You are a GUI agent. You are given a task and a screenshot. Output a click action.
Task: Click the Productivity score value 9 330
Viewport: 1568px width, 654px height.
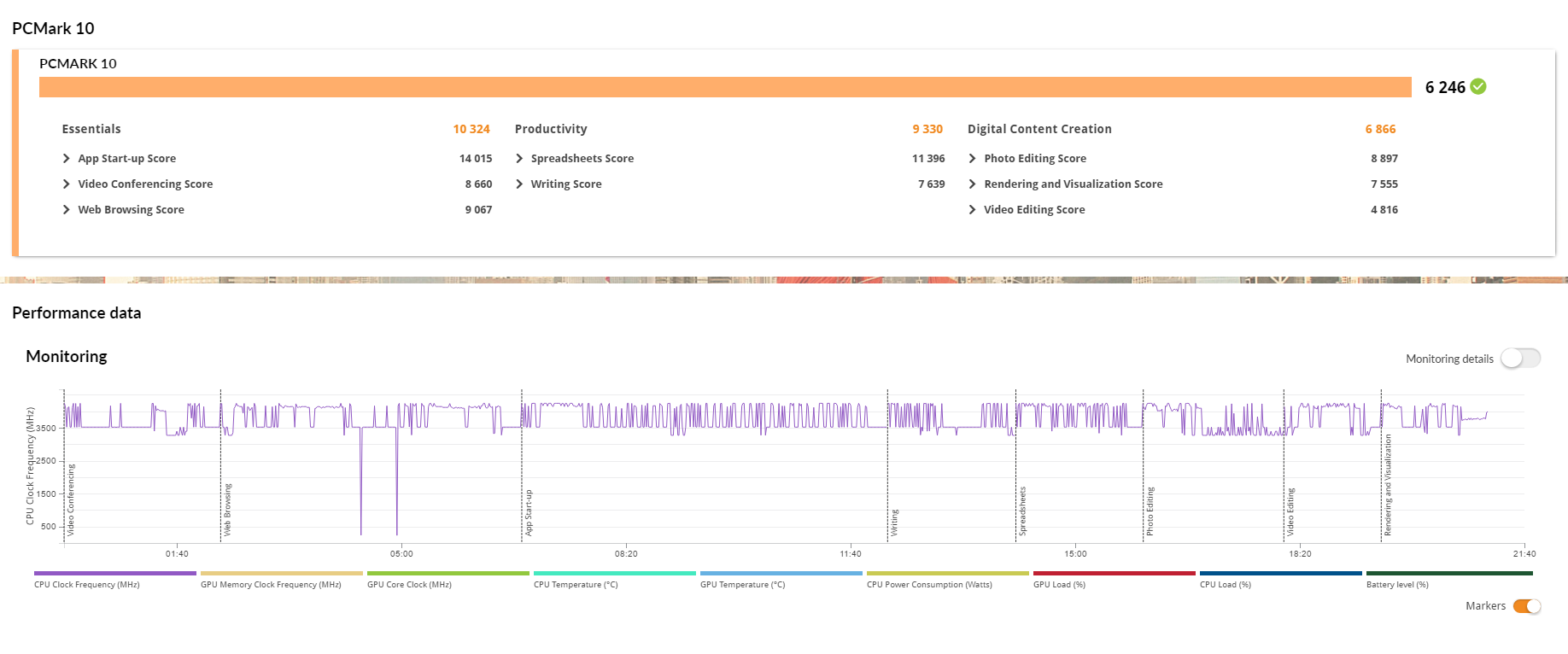click(x=927, y=129)
